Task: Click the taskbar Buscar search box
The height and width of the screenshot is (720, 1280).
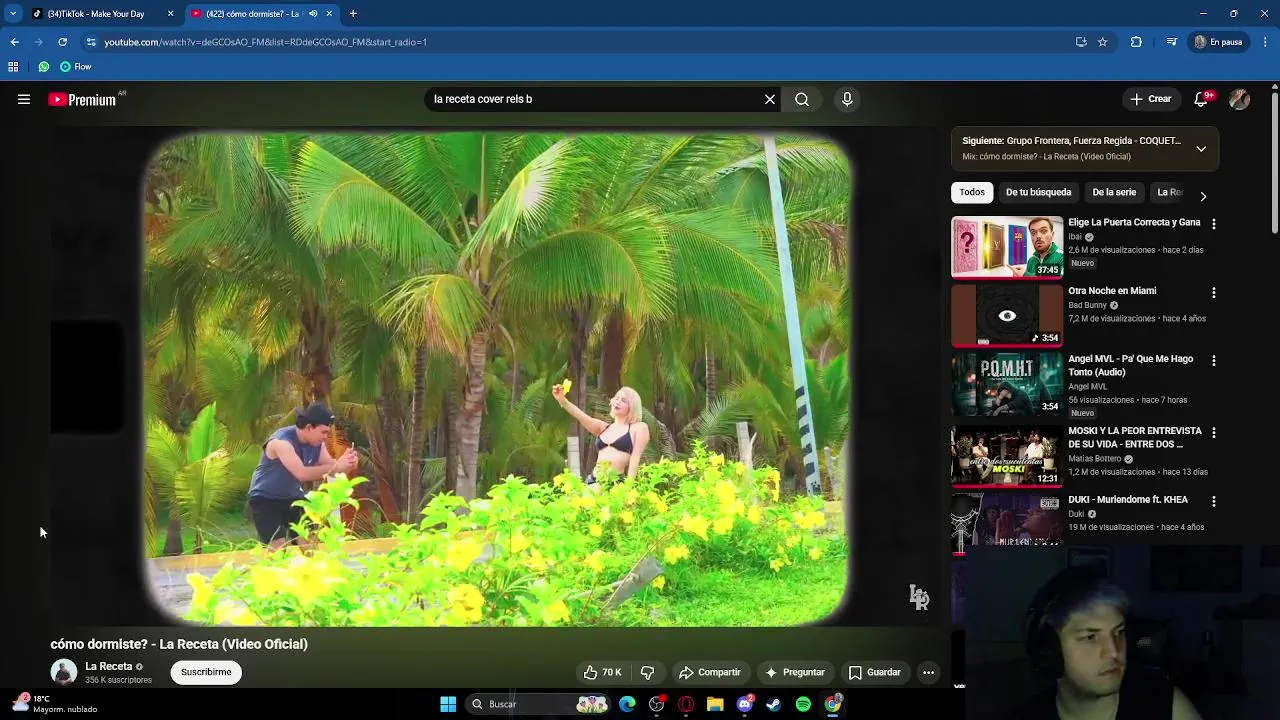Action: 540,704
